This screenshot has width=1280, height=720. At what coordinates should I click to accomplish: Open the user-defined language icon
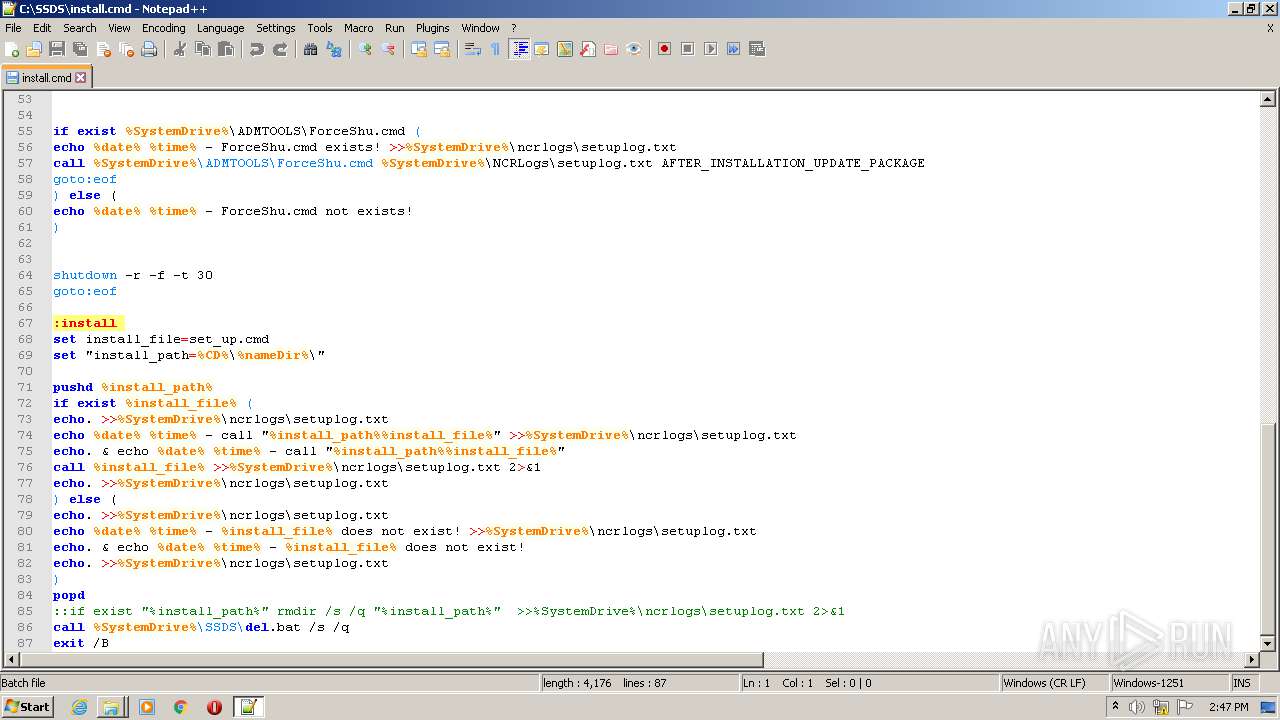click(x=542, y=49)
